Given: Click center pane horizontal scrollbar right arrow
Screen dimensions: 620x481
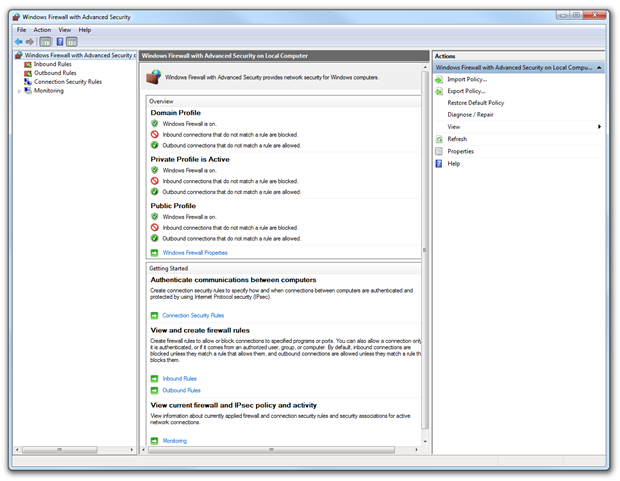Looking at the screenshot, I should coord(416,450).
